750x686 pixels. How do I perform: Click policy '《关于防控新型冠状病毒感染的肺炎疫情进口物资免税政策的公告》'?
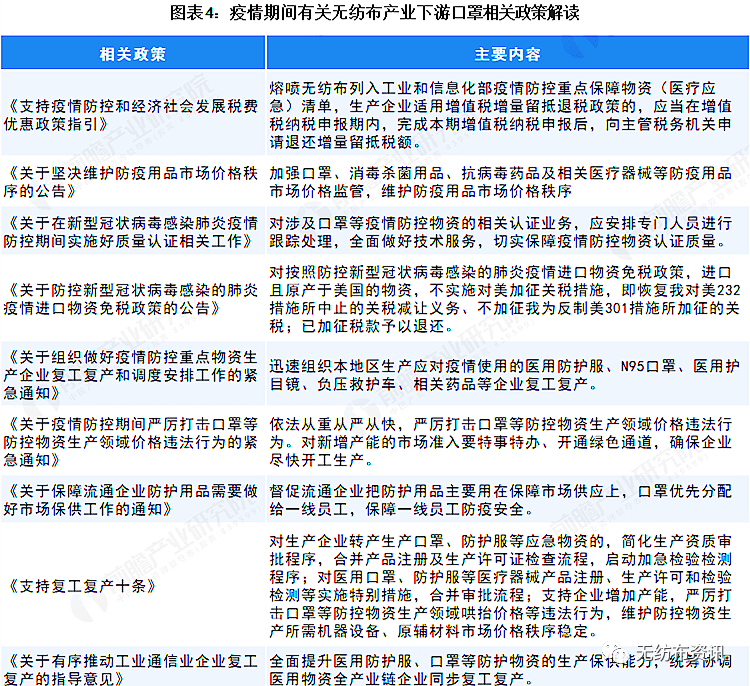click(131, 299)
